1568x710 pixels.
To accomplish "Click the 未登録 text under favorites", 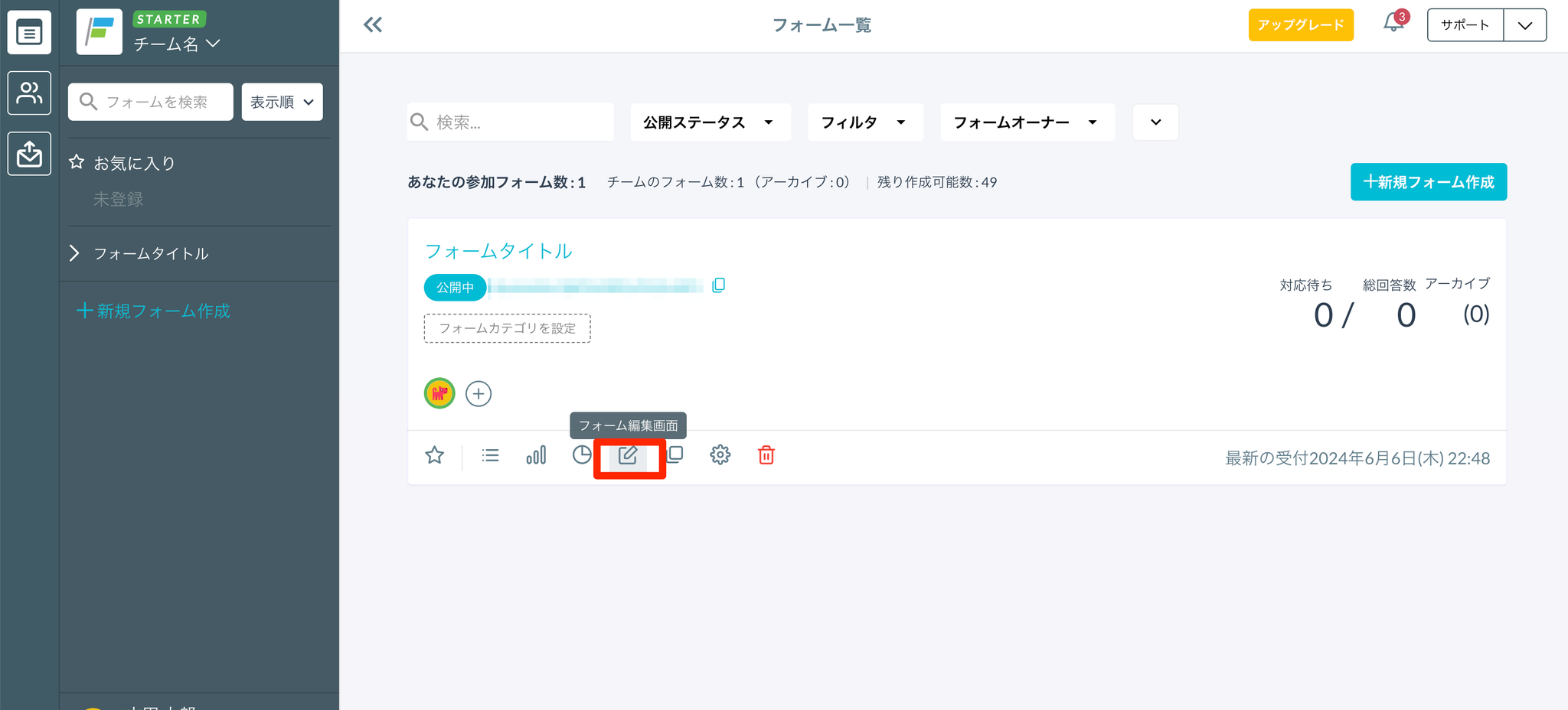I will click(x=119, y=200).
